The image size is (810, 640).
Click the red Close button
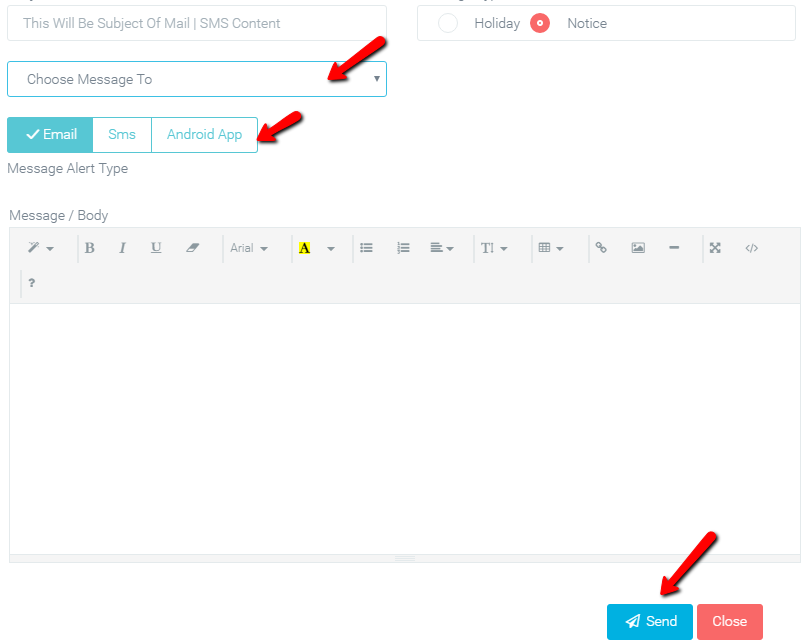[729, 621]
